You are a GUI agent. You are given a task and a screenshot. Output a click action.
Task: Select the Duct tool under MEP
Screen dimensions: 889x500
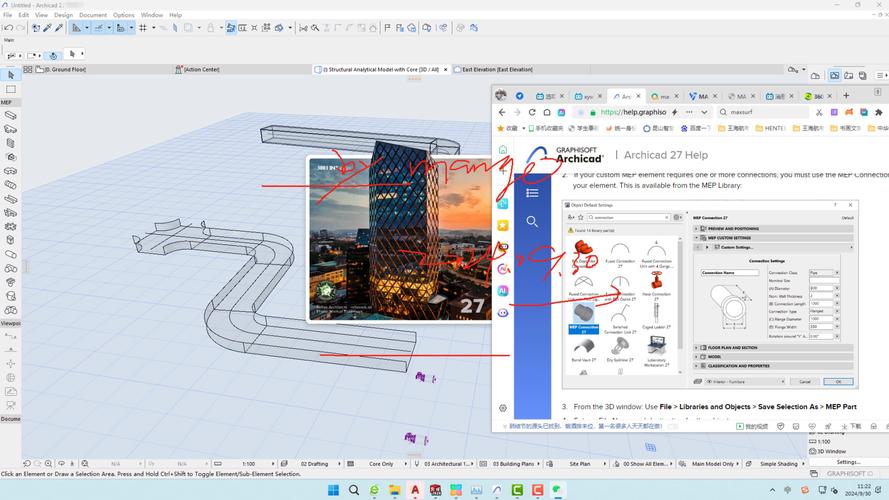coord(11,115)
